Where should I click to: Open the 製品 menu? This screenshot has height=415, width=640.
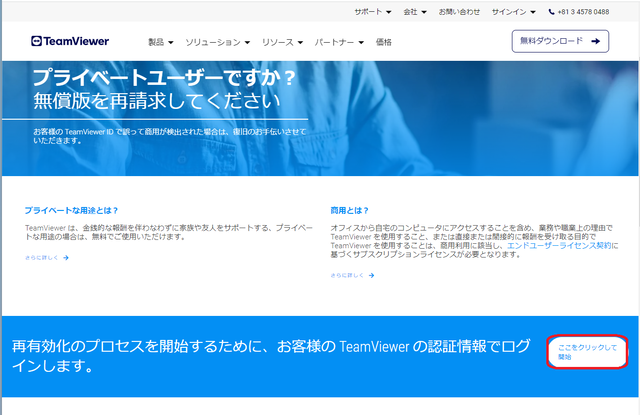point(160,42)
